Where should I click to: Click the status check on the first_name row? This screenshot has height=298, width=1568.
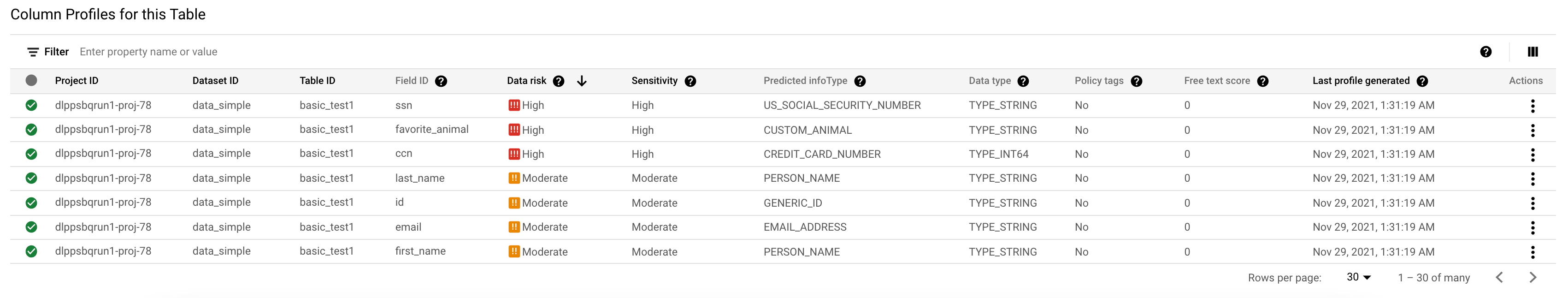point(32,251)
